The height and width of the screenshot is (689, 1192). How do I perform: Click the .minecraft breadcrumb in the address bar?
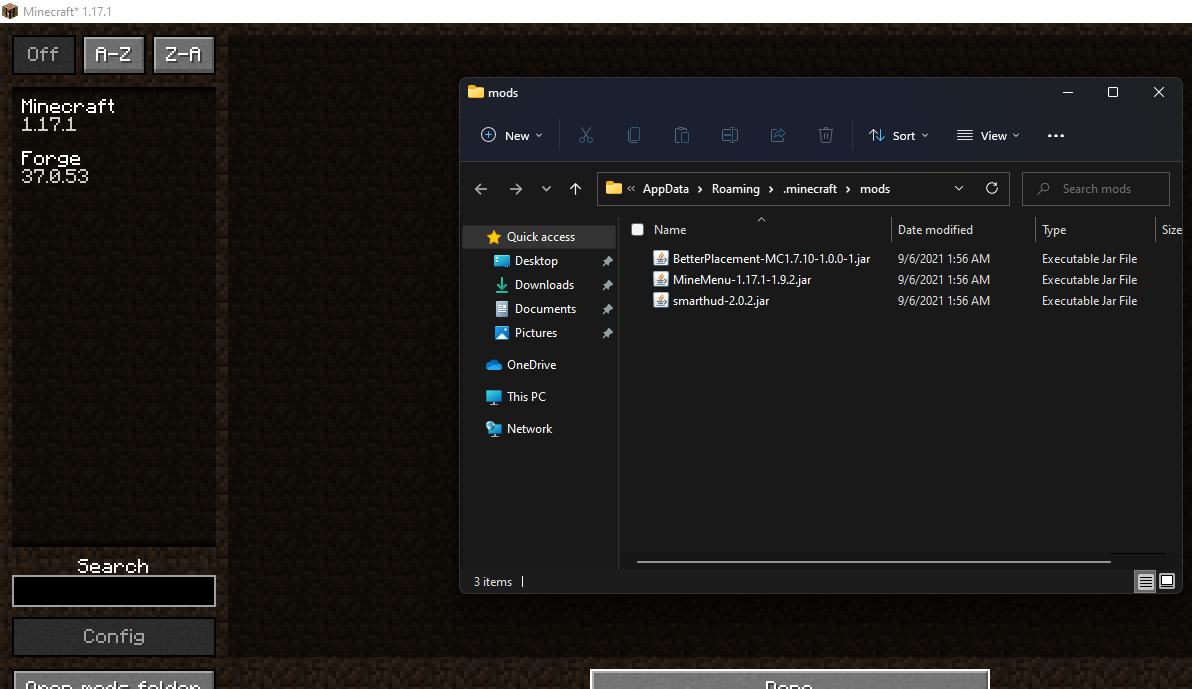(810, 188)
